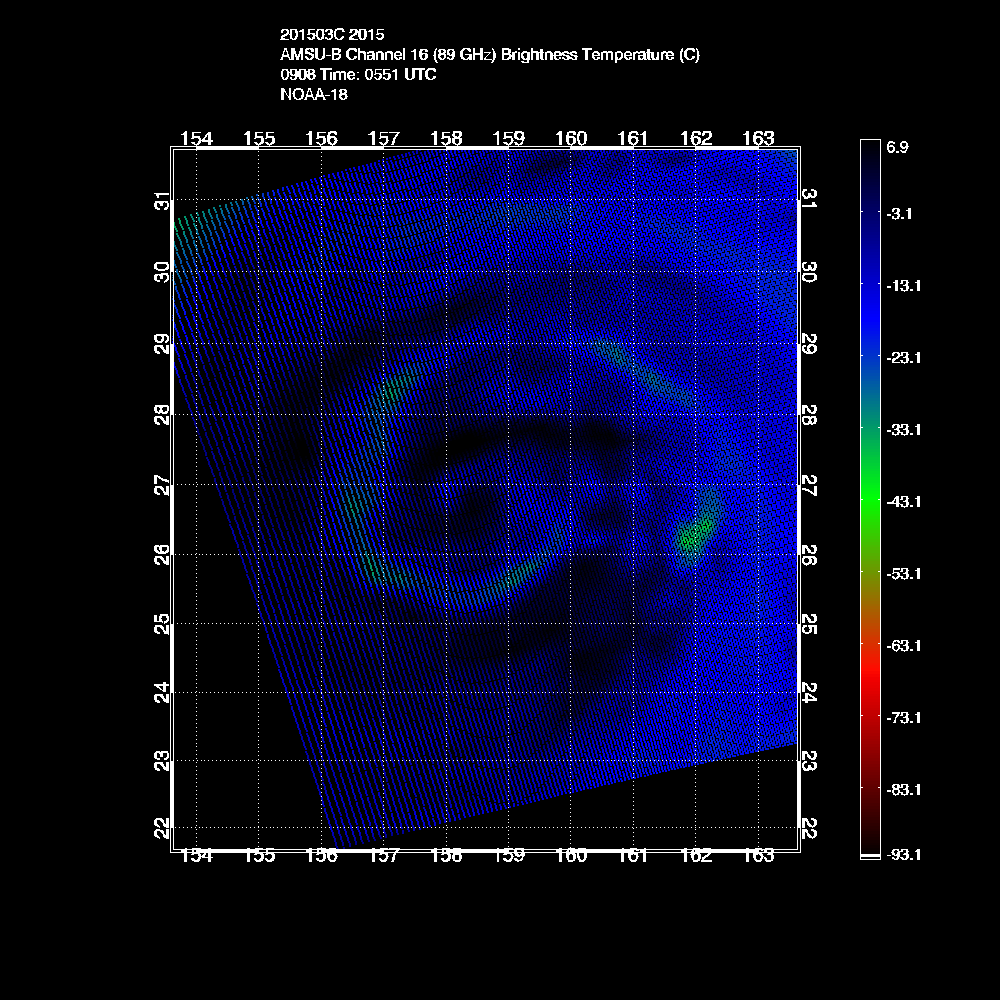Click latitude 22 on the right axis
Image resolution: width=1000 pixels, height=1000 pixels.
(x=809, y=829)
